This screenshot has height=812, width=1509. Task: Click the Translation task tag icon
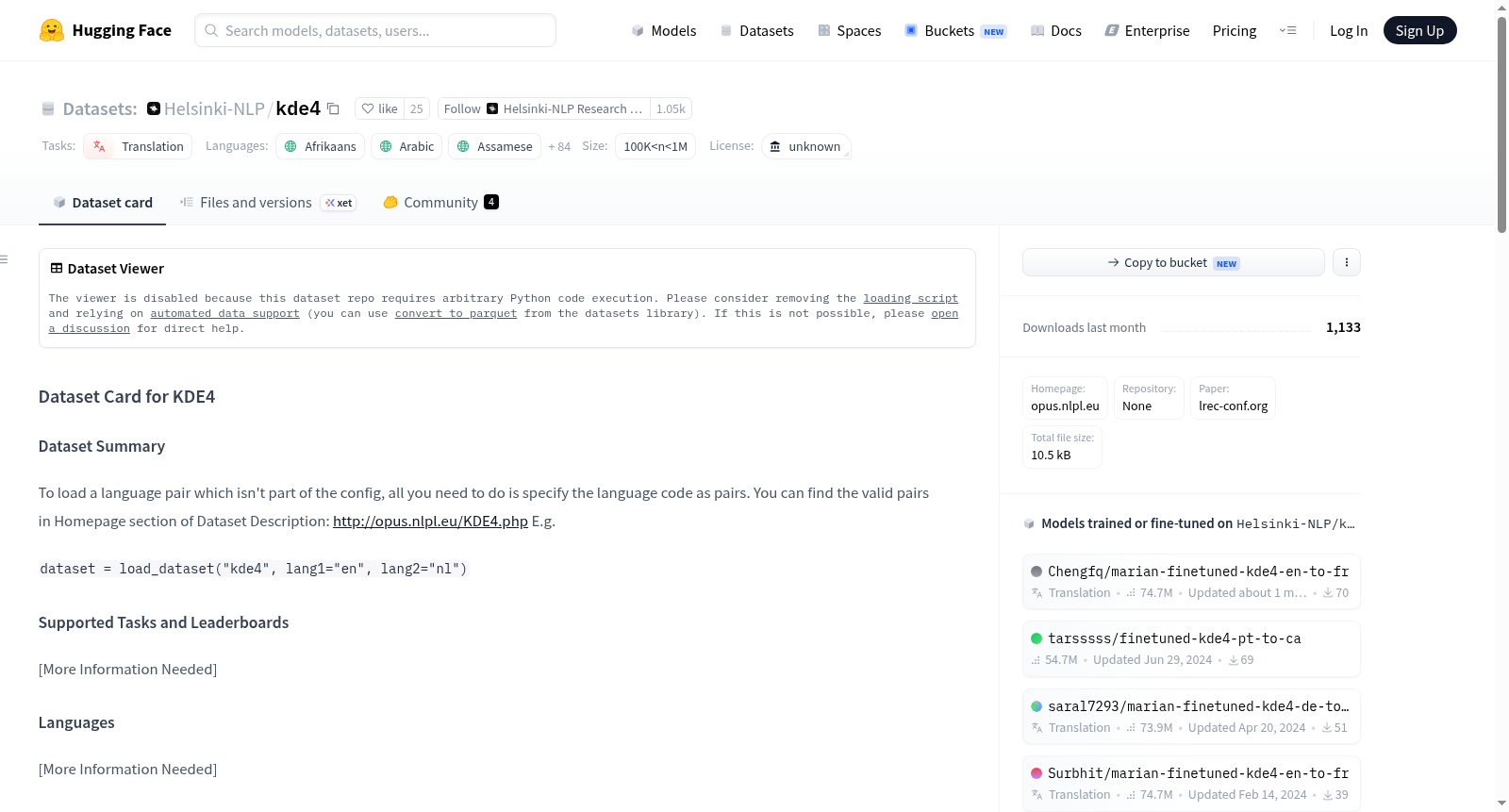[99, 146]
